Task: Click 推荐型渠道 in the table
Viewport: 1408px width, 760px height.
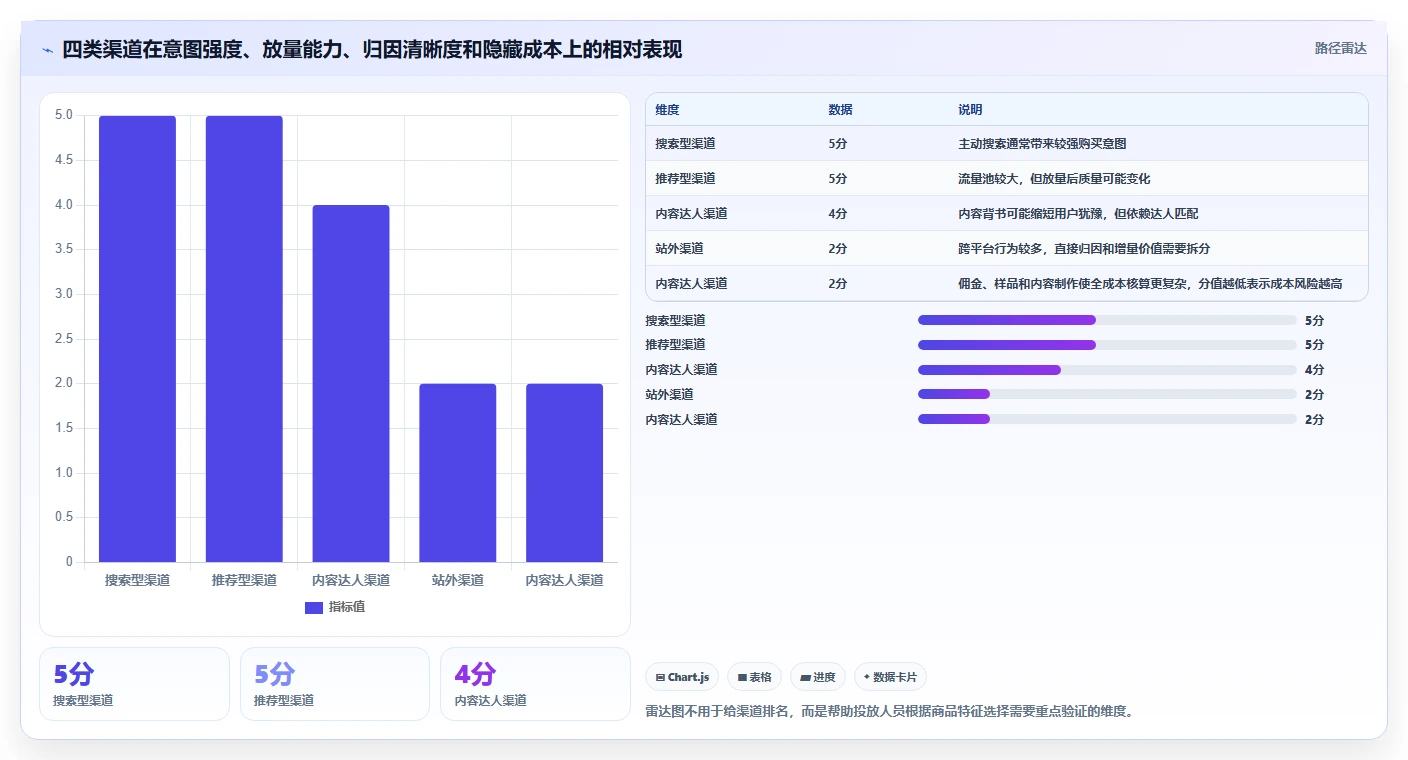Action: point(685,179)
